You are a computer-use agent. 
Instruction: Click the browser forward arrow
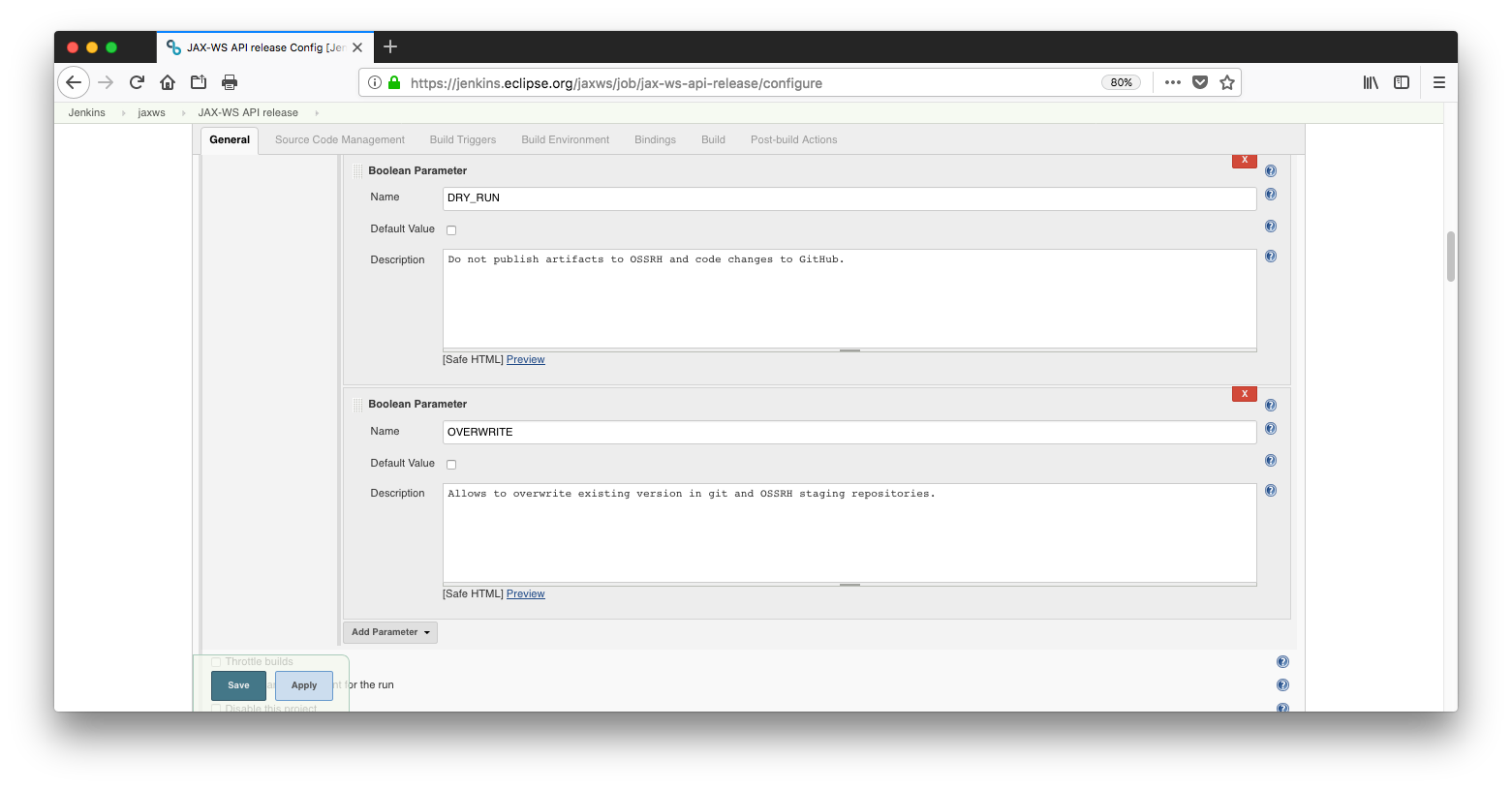(106, 82)
